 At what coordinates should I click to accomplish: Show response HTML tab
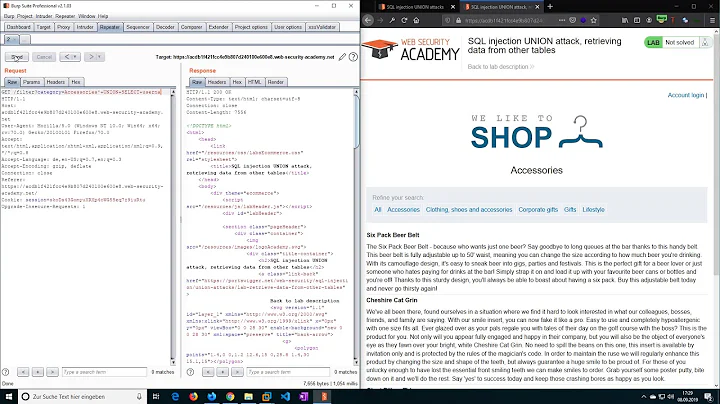click(x=254, y=82)
